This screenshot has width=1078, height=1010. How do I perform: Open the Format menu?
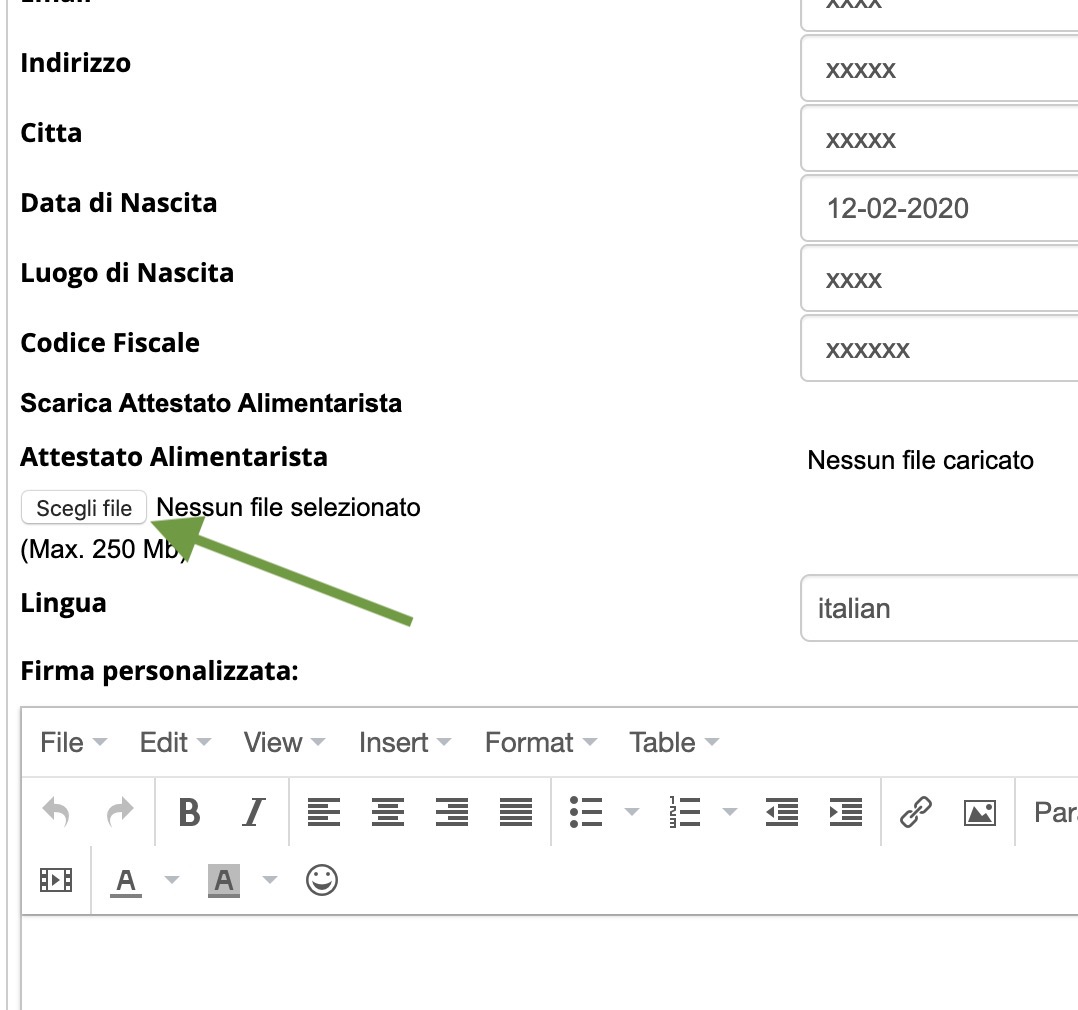(540, 743)
